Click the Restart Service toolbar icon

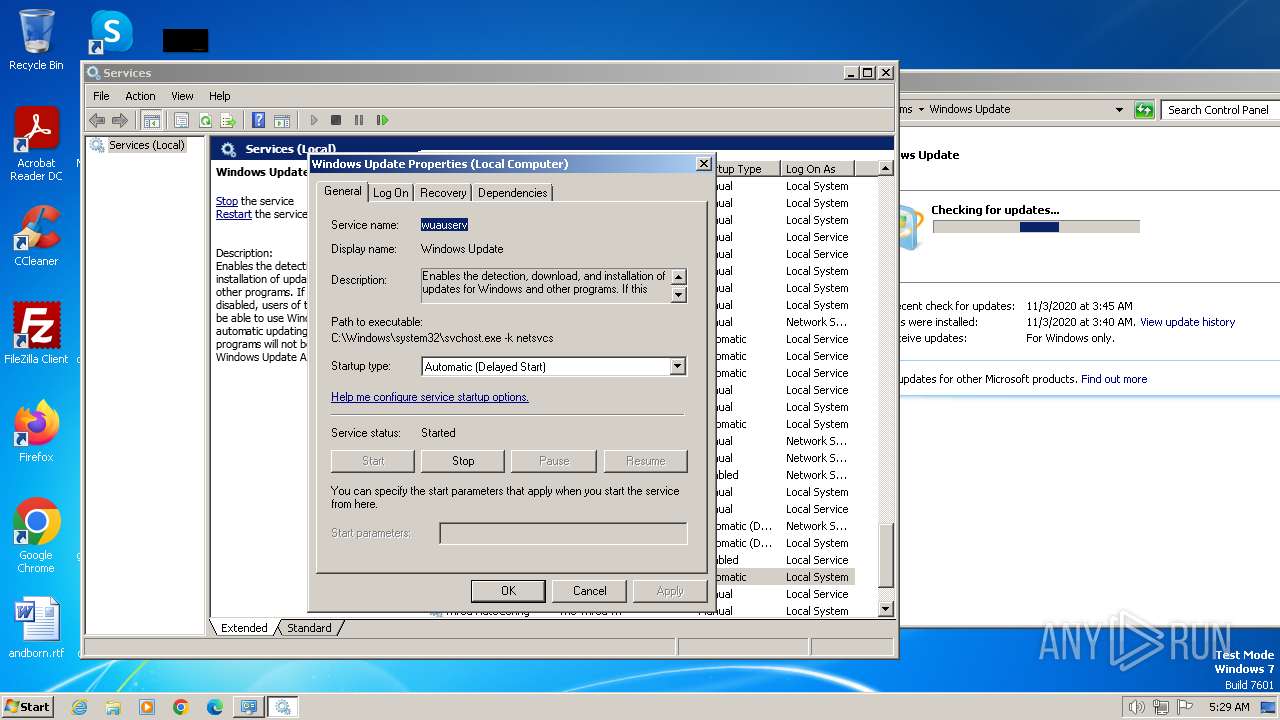click(382, 120)
